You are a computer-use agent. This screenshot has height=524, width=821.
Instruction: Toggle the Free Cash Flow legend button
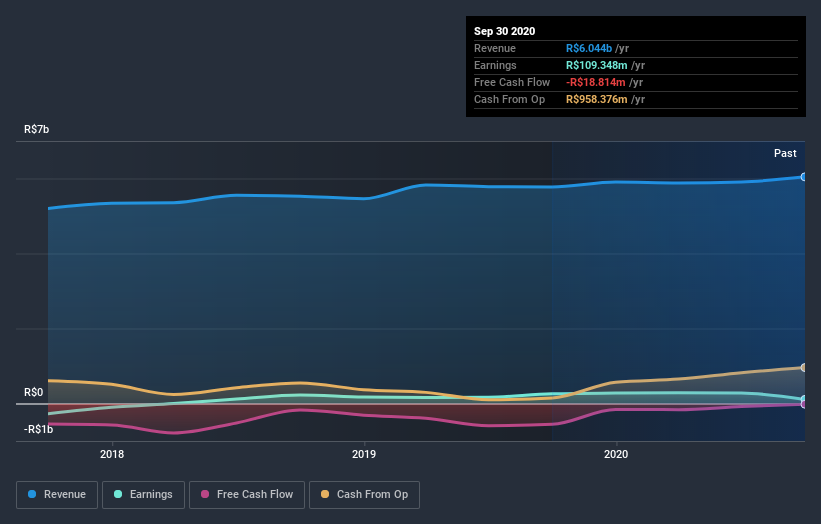click(247, 495)
